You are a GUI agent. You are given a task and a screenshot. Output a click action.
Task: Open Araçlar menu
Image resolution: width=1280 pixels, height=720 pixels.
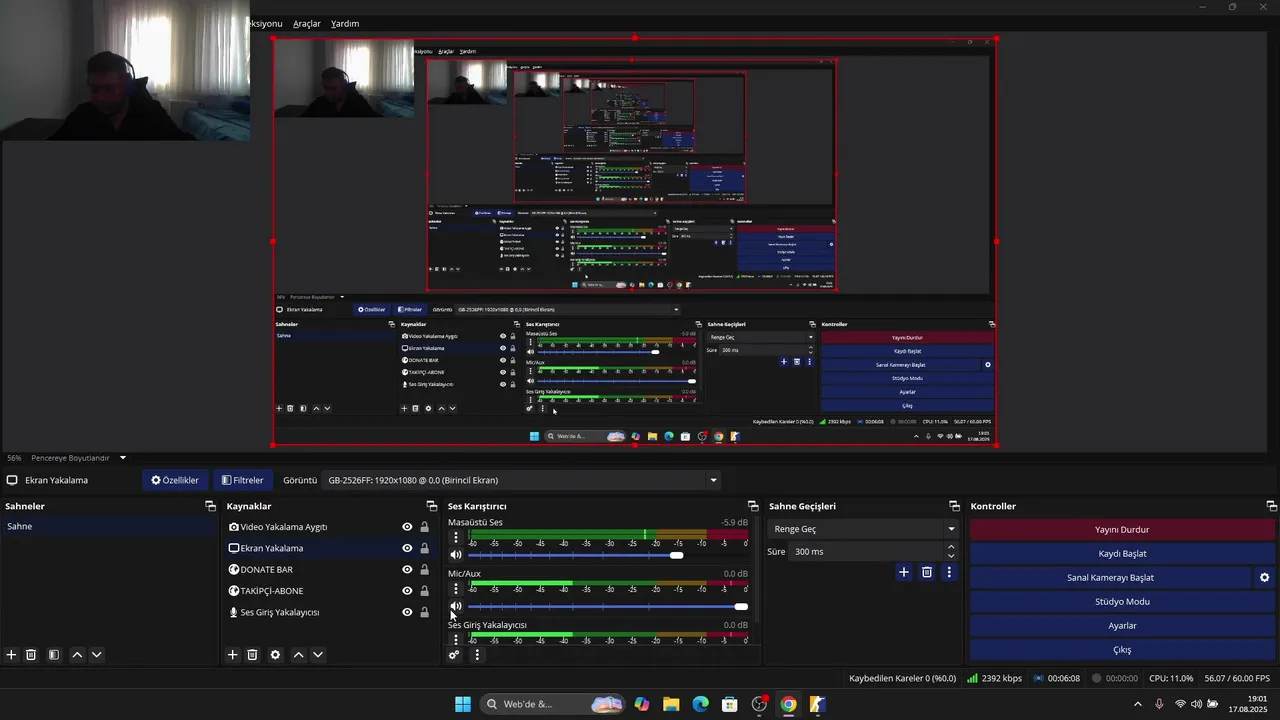pos(307,23)
